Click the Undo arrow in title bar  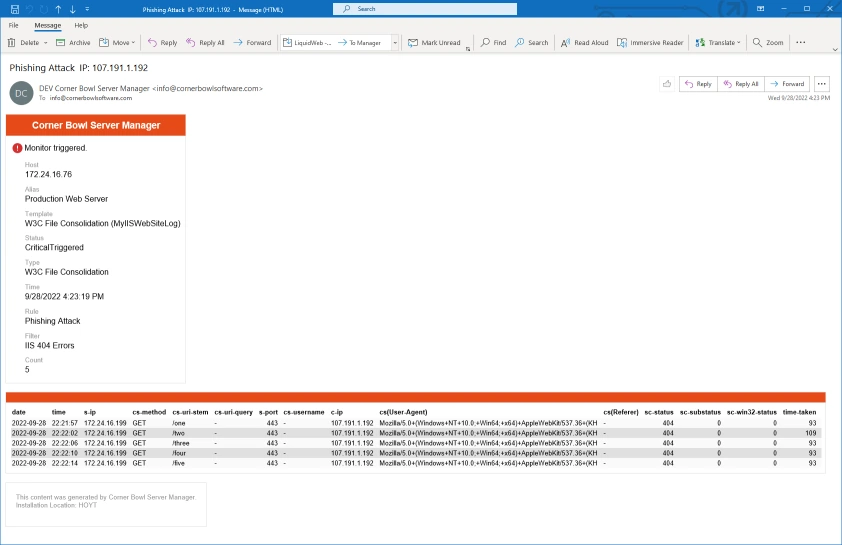(x=30, y=9)
